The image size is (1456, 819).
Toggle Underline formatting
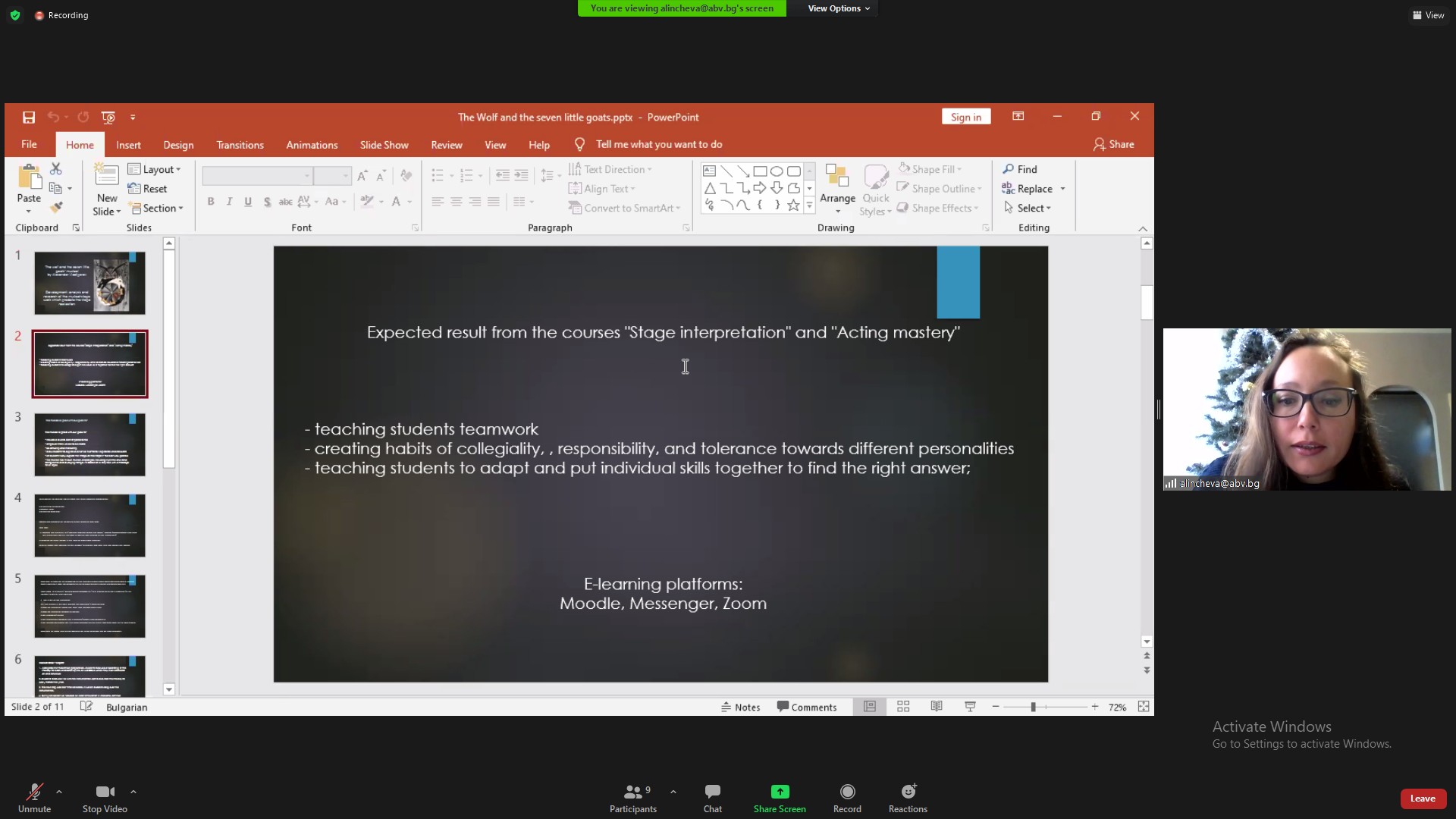point(248,201)
